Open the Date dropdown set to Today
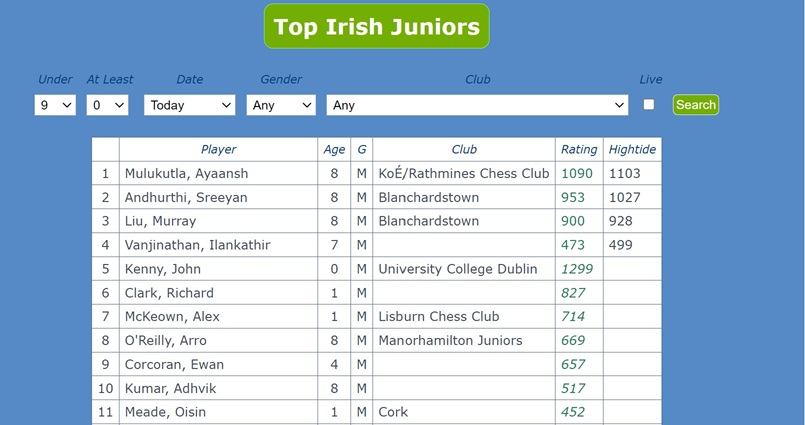Screen dimensions: 805x425 pyautogui.click(x=190, y=105)
